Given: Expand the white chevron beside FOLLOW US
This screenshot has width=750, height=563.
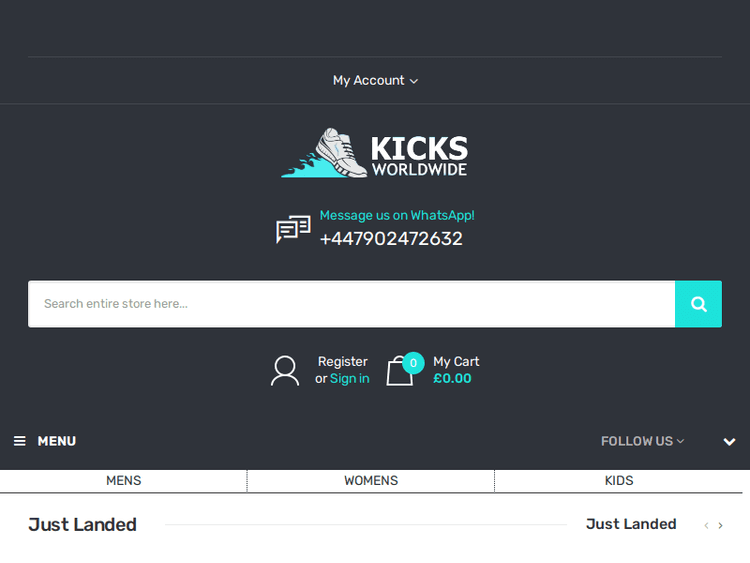Looking at the screenshot, I should pyautogui.click(x=729, y=442).
